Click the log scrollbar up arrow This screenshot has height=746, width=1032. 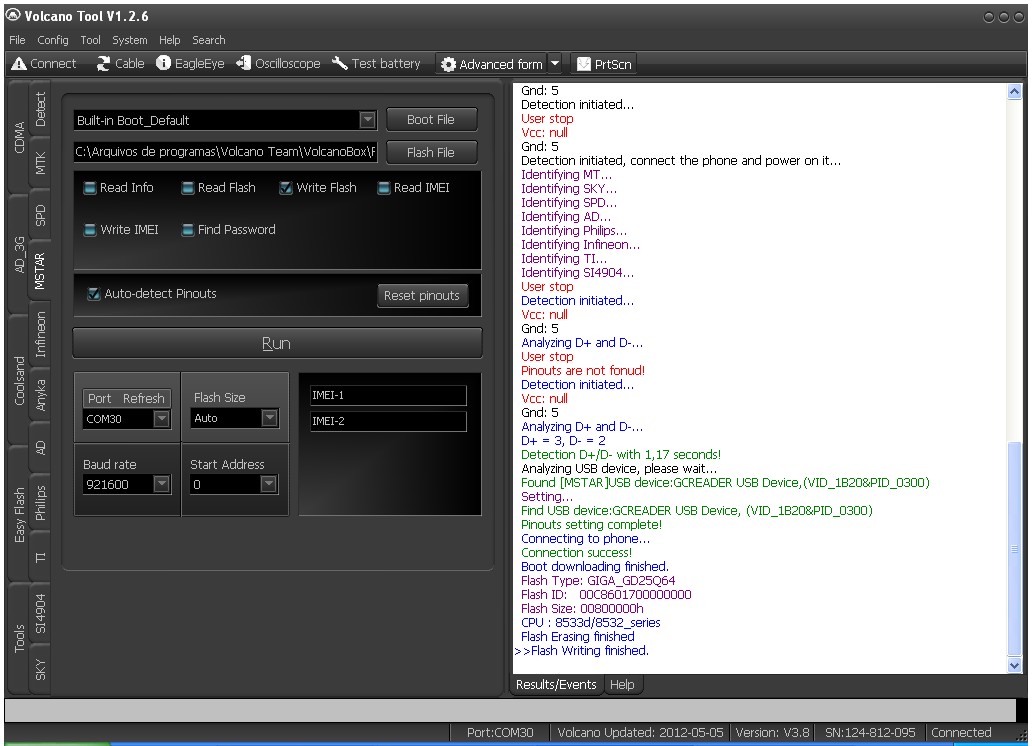coord(1014,92)
